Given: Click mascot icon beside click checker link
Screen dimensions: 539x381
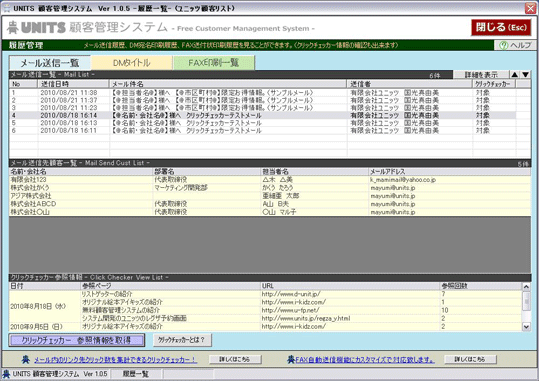Looking at the screenshot, I should pyautogui.click(x=26, y=360).
